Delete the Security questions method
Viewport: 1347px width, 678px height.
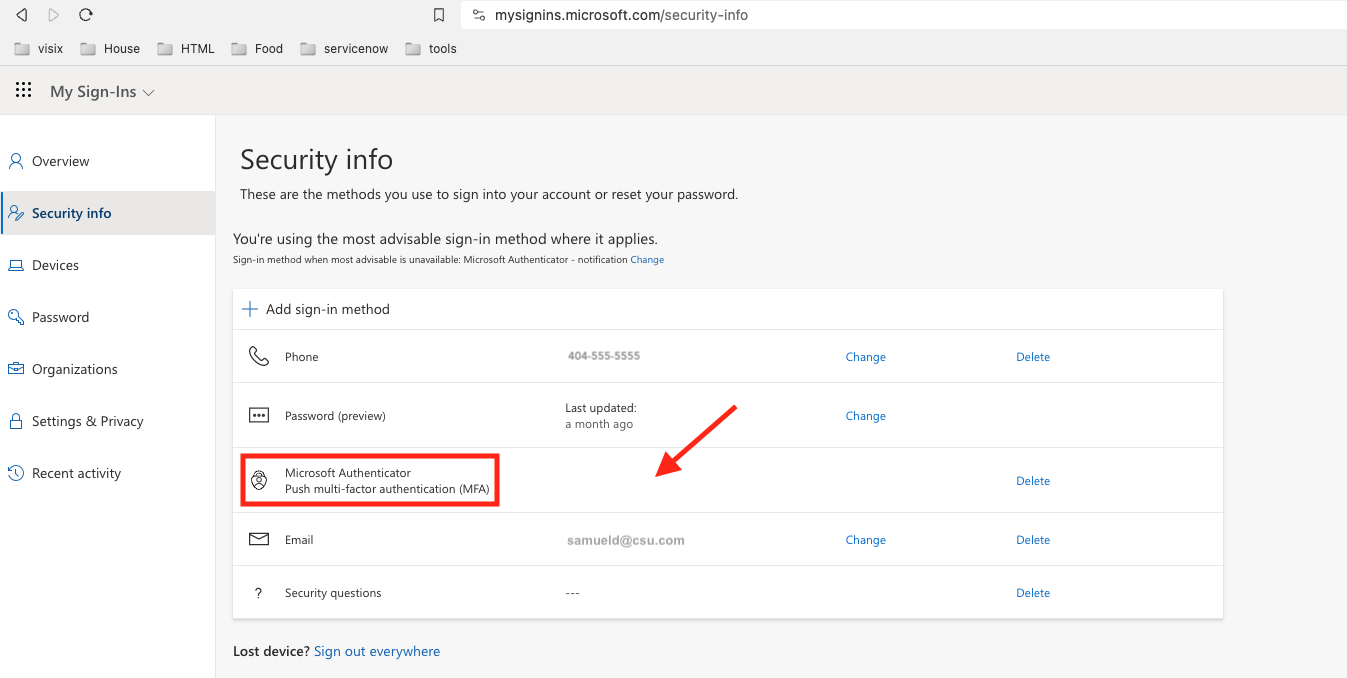(1033, 593)
